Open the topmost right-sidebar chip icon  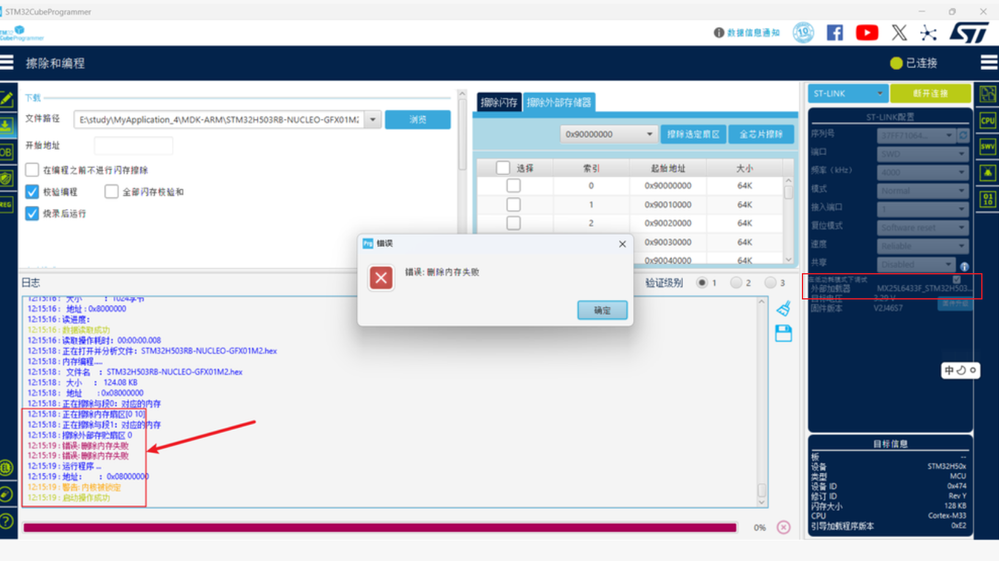point(988,94)
